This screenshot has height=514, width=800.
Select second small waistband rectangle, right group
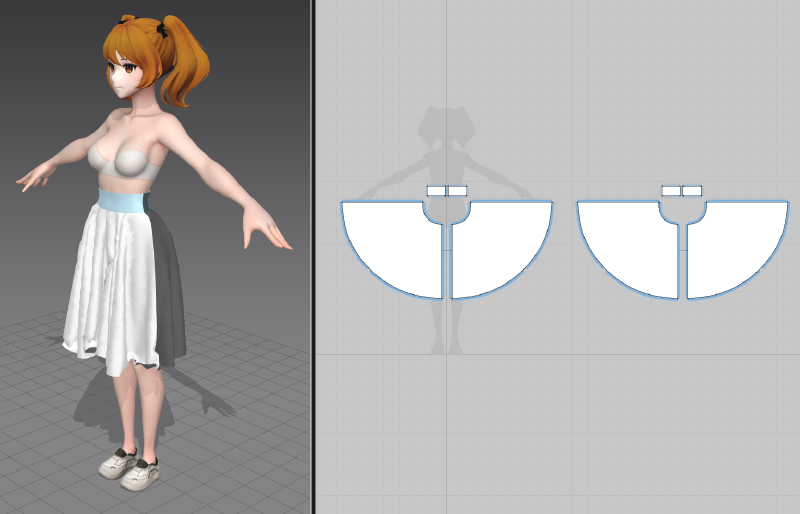point(692,191)
